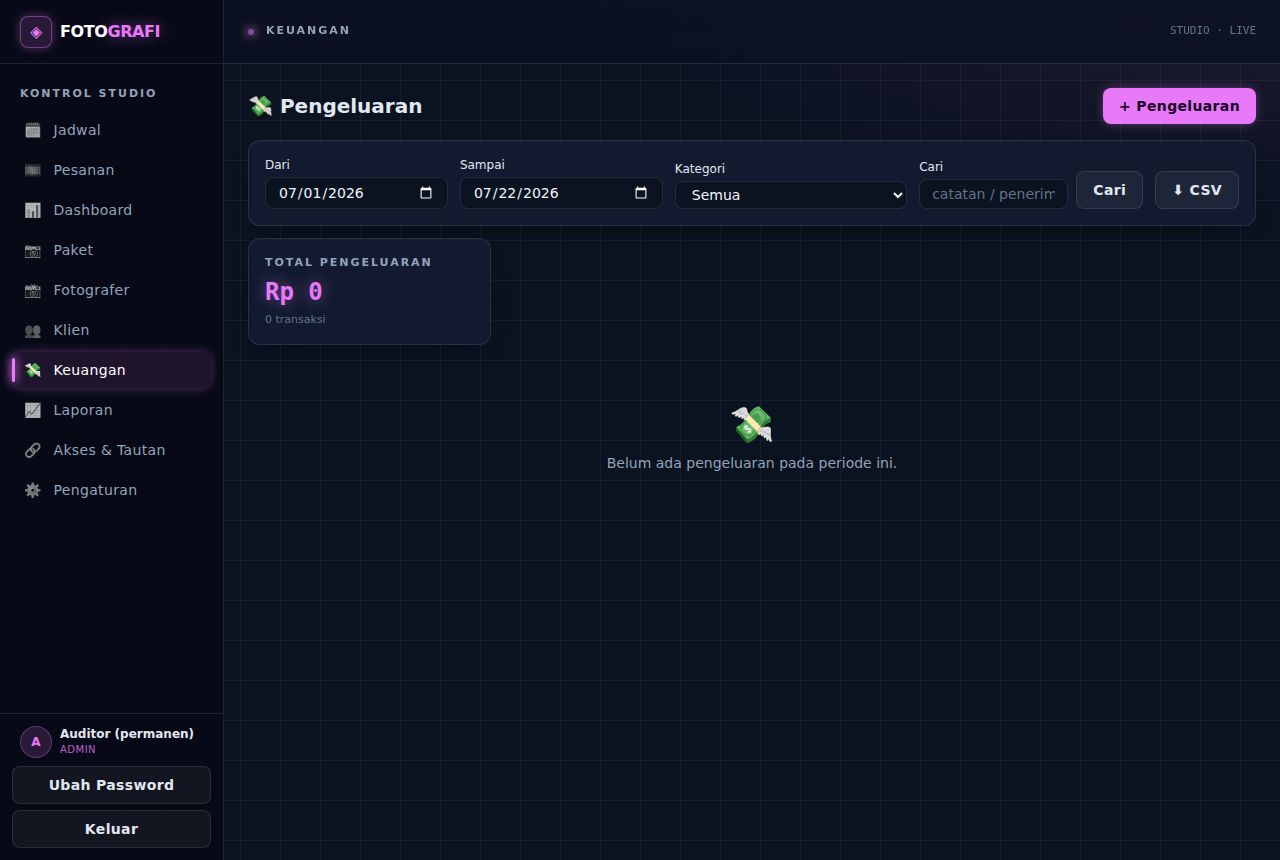Click the Ubah Password button
This screenshot has width=1280, height=860.
click(111, 785)
